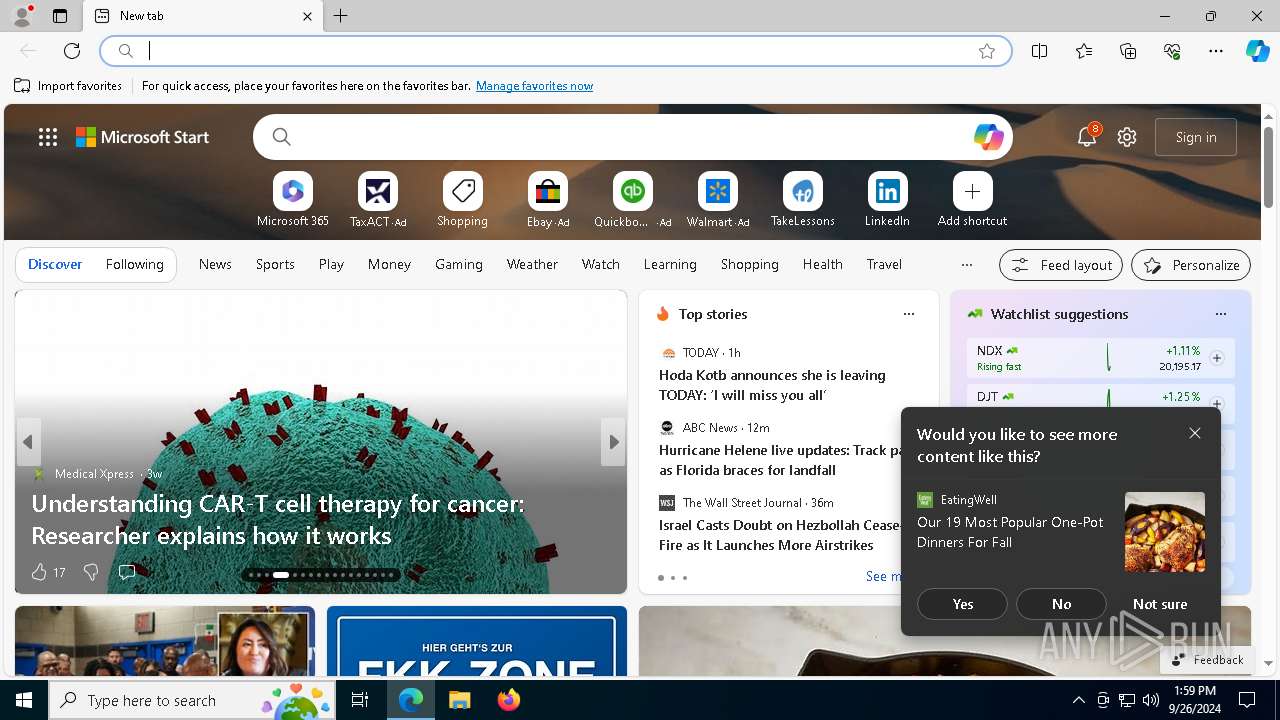The image size is (1280, 720).
Task: Refresh the current page
Action: (x=72, y=51)
